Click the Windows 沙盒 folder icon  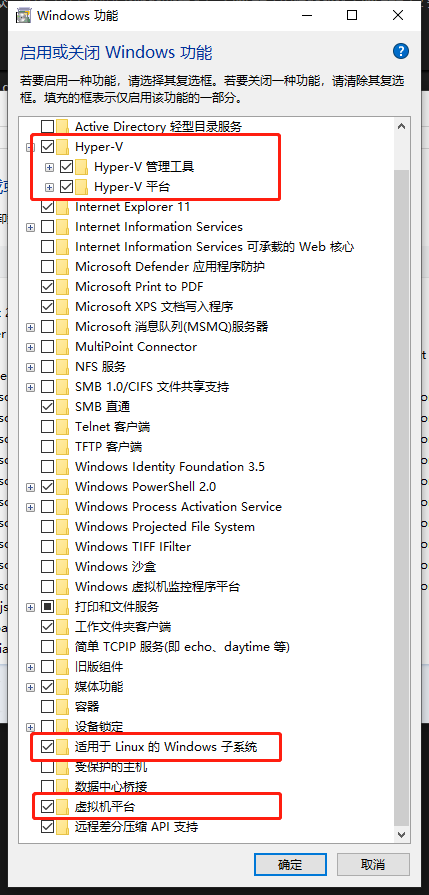pos(63,567)
